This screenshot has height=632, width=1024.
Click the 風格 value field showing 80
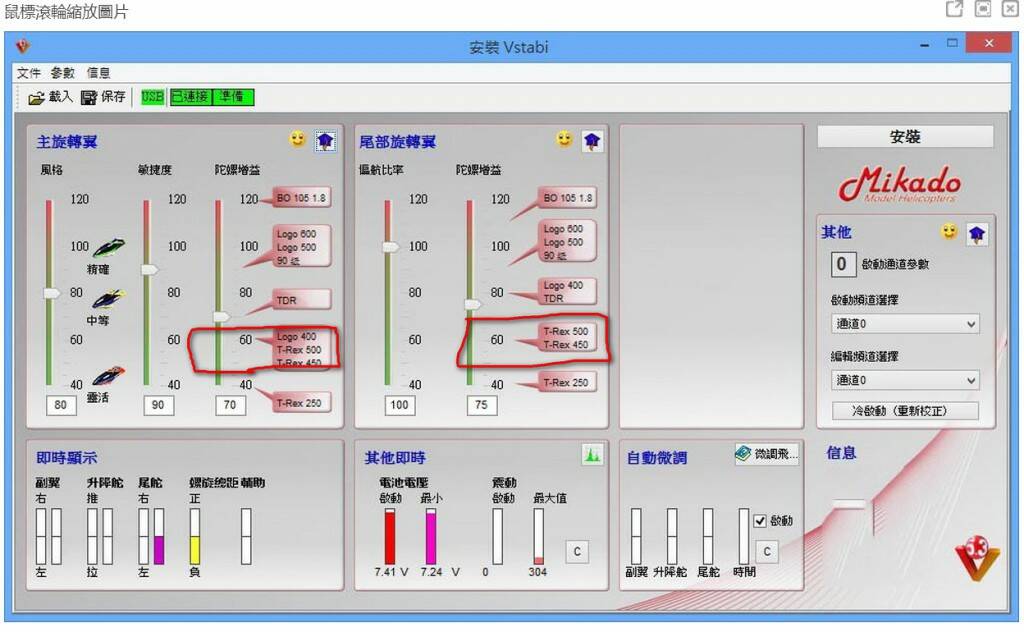click(x=61, y=405)
